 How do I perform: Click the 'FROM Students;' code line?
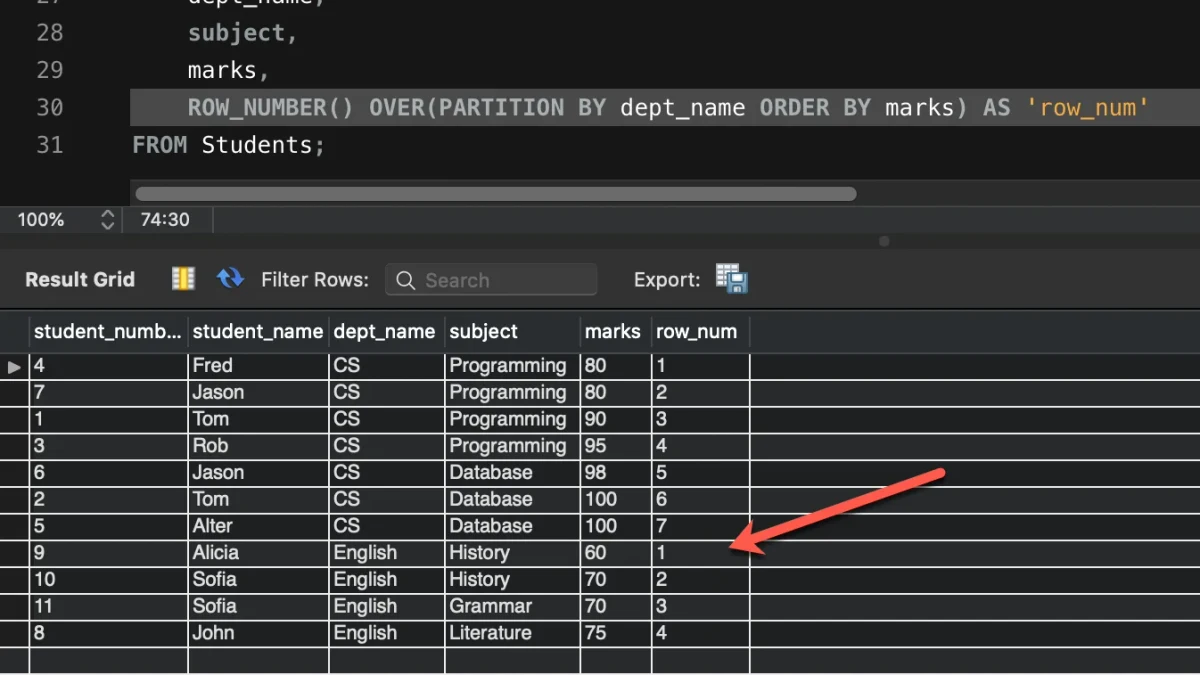point(229,145)
